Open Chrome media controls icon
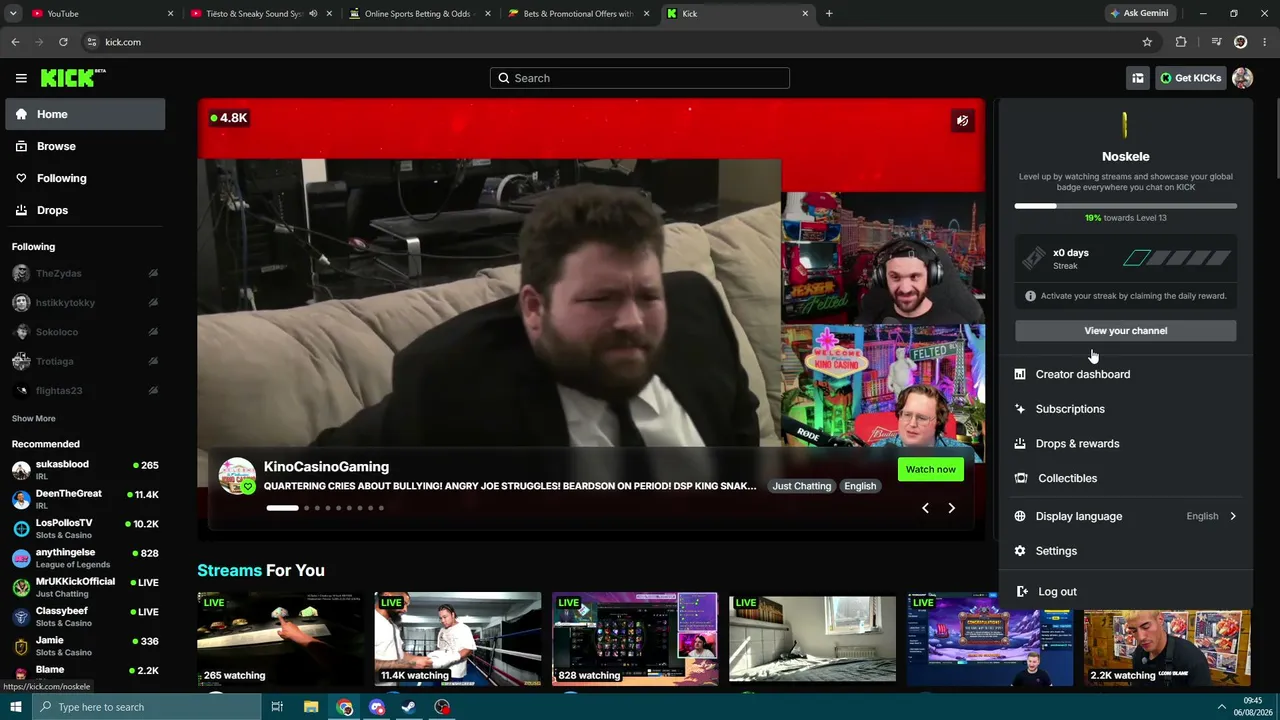 [1216, 42]
